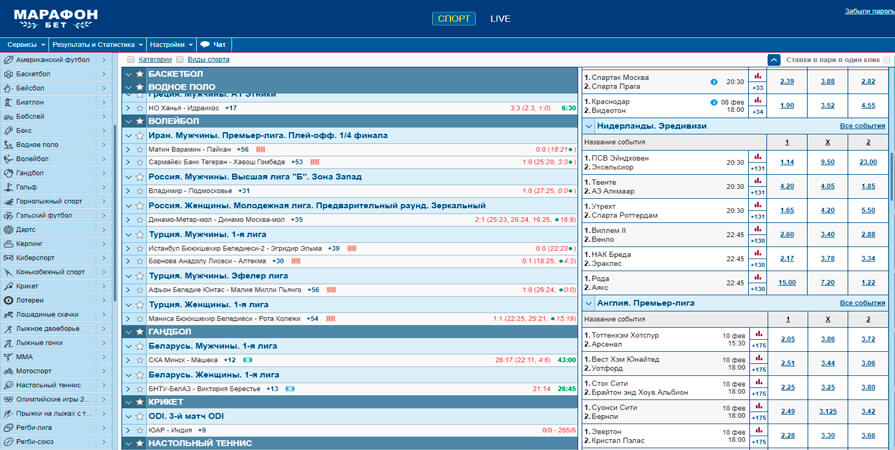Image resolution: width=895 pixels, height=450 pixels.
Task: Click the Забыли пароль link
Action: [x=869, y=11]
